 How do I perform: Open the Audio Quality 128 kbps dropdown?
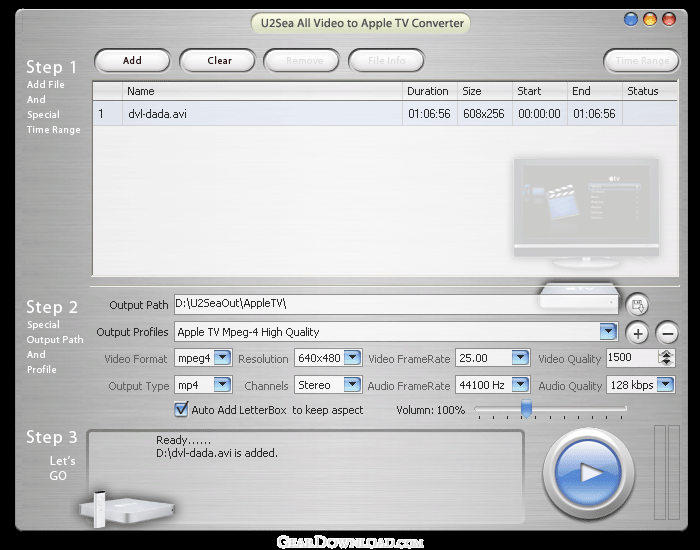[665, 385]
